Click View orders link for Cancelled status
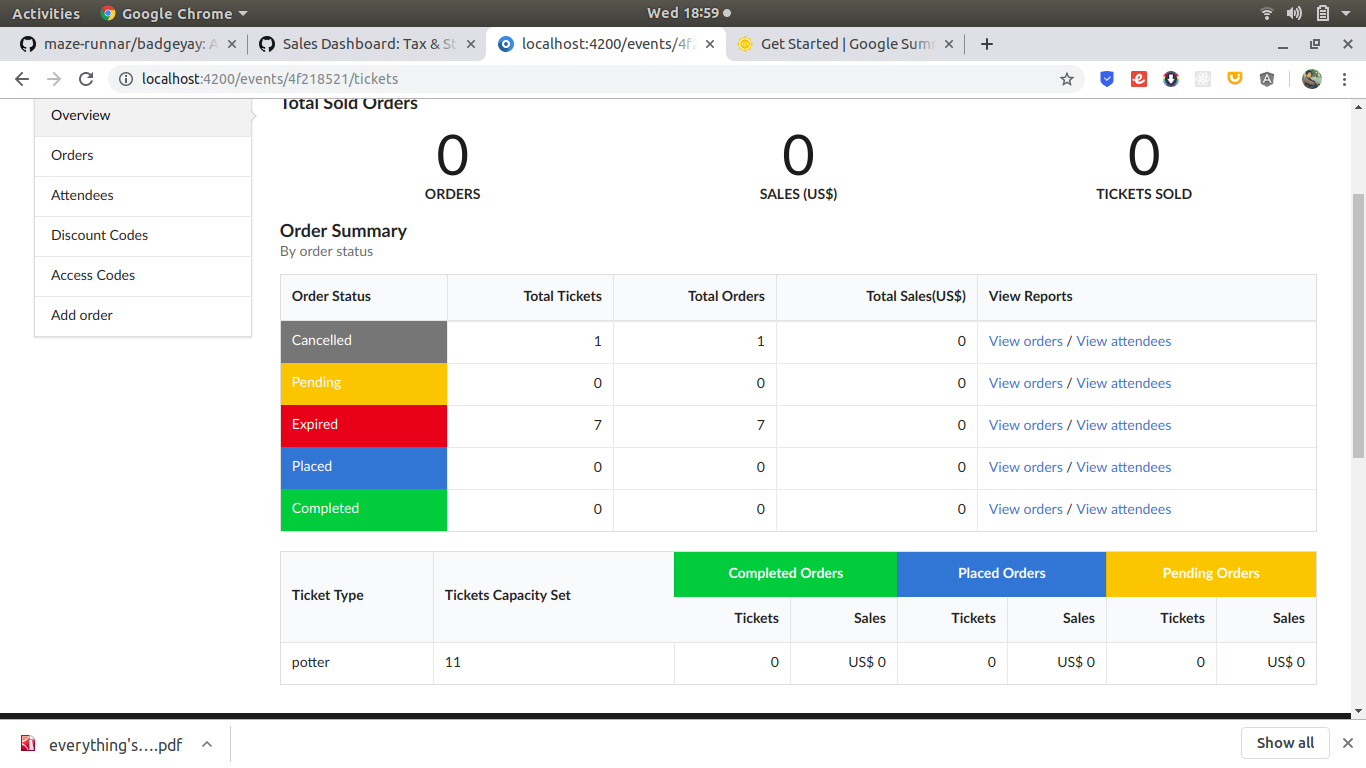The height and width of the screenshot is (768, 1366). 1025,341
